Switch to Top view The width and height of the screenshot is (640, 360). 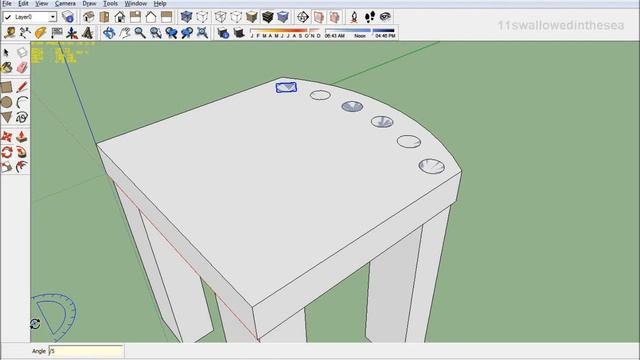coord(104,17)
